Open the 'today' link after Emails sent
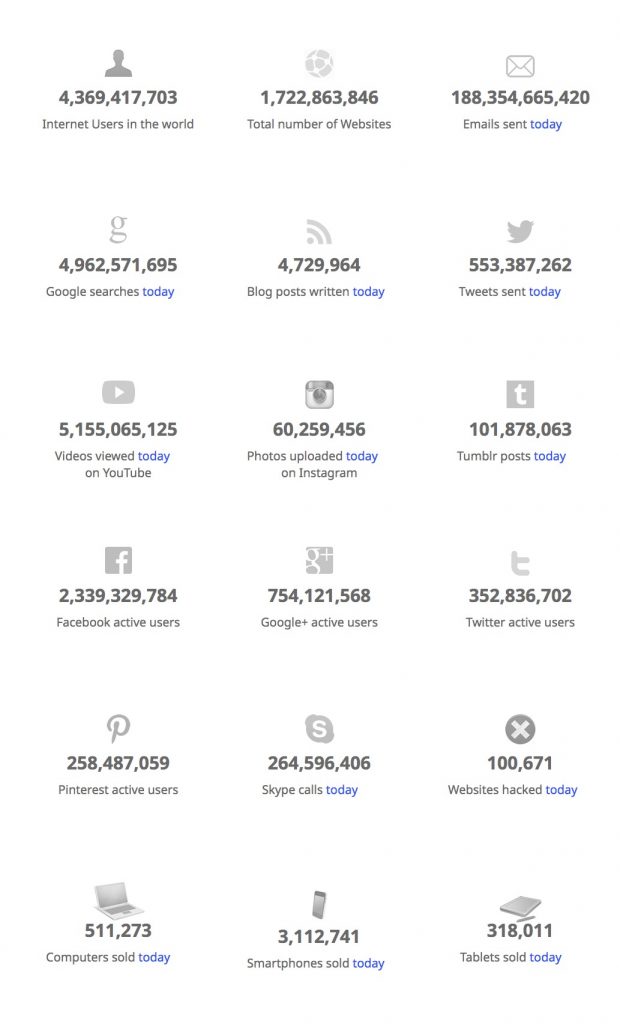Image resolution: width=620 pixels, height=1024 pixels. click(x=546, y=124)
